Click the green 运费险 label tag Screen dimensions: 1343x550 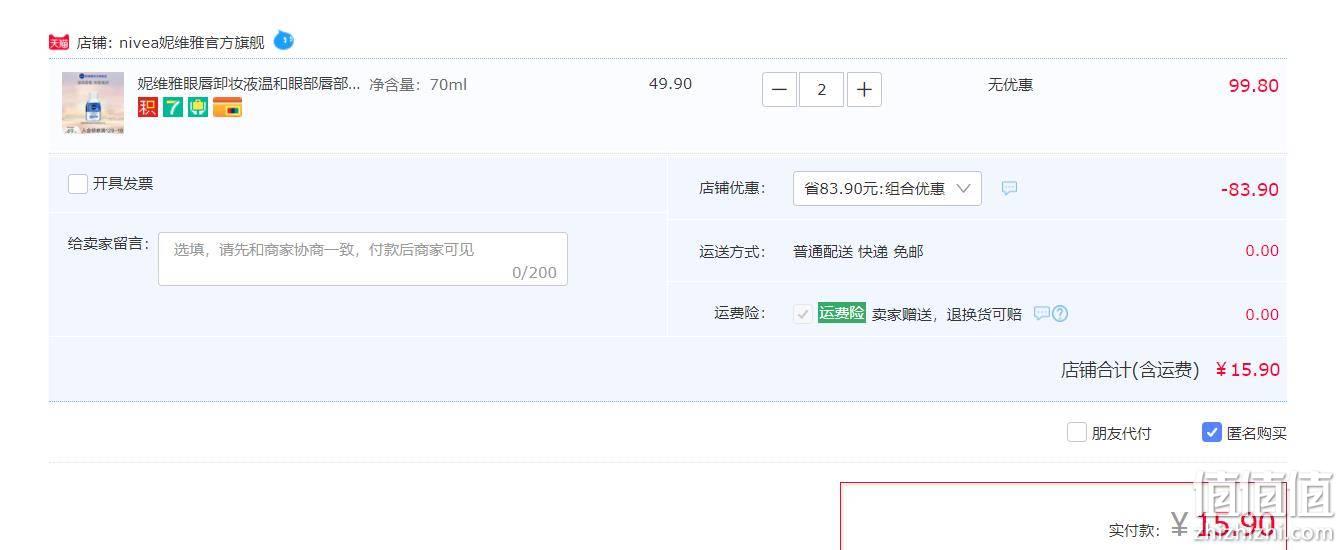(842, 313)
